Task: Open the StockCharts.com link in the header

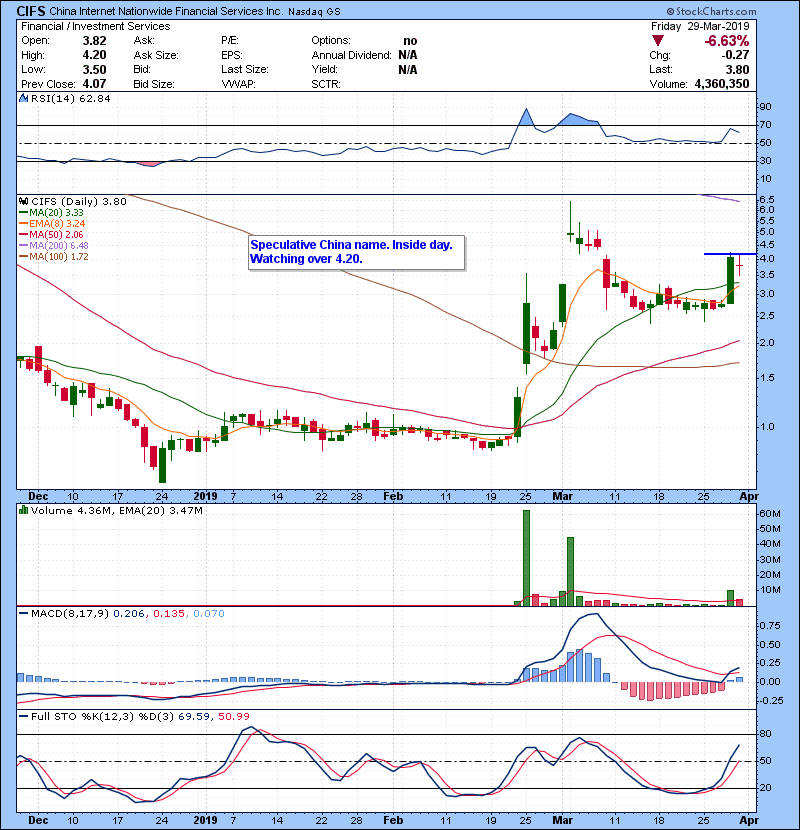Action: [x=711, y=11]
